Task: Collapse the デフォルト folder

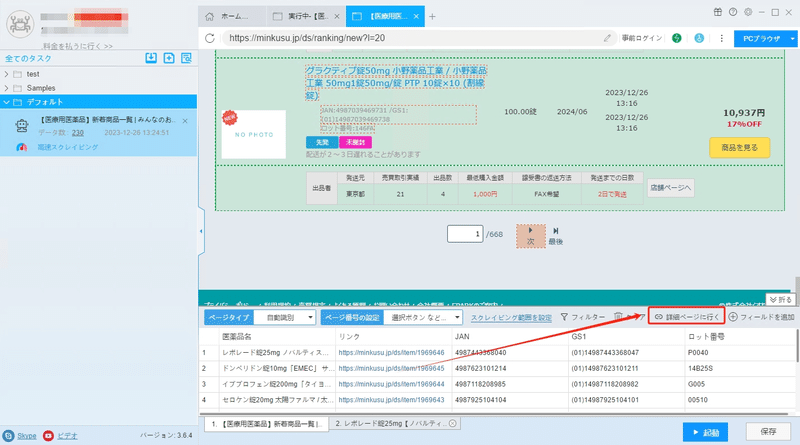Action: (x=6, y=102)
